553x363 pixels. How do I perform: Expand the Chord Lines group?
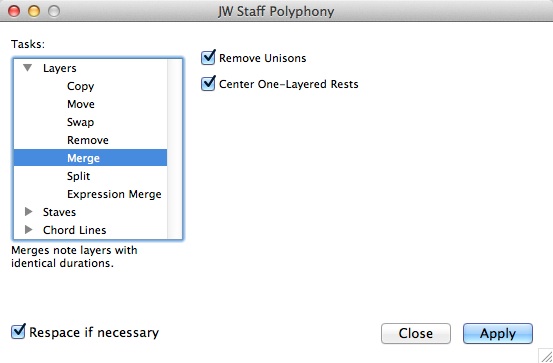[x=29, y=229]
